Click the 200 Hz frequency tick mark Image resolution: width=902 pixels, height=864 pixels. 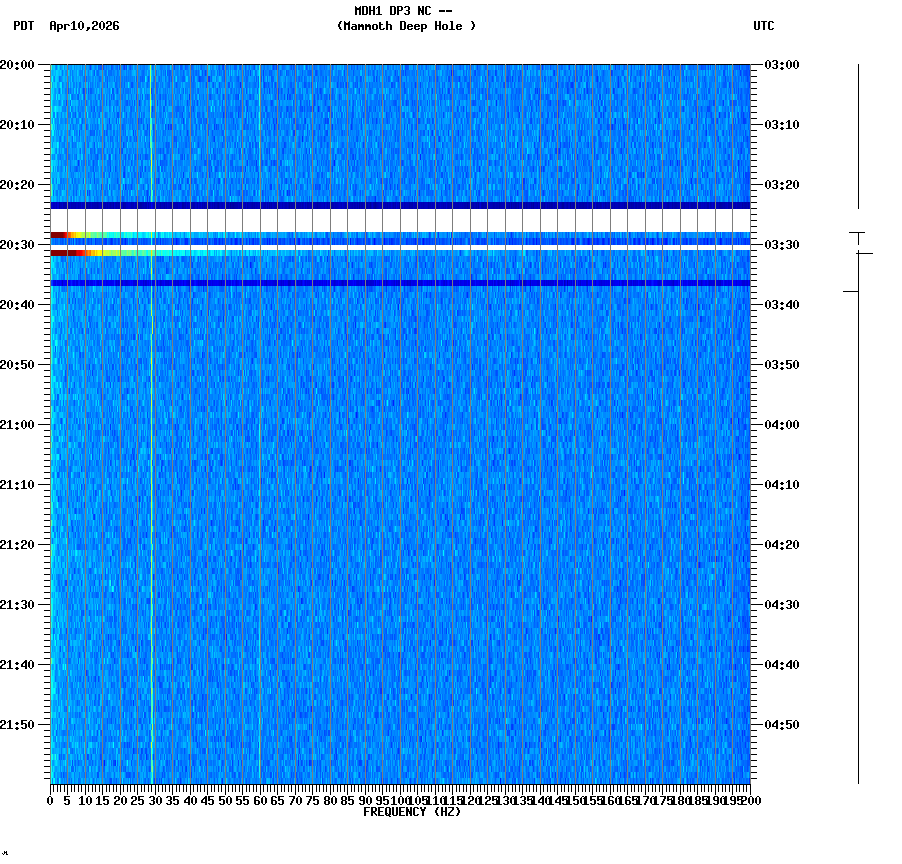pos(748,790)
